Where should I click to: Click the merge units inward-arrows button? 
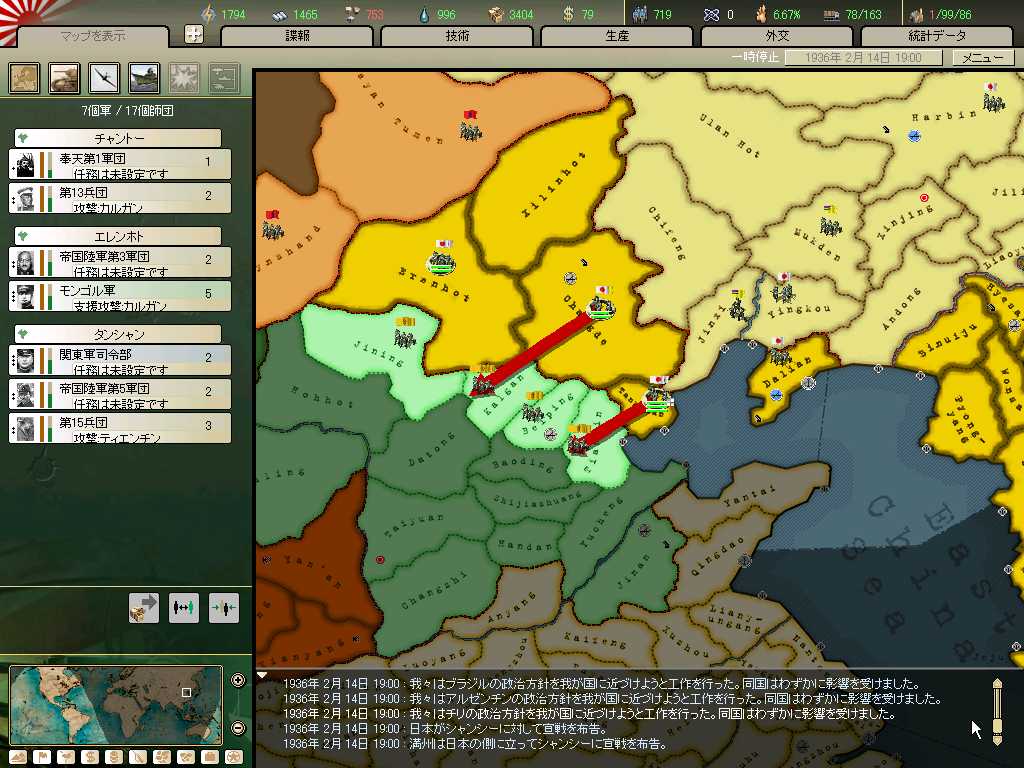pyautogui.click(x=223, y=608)
